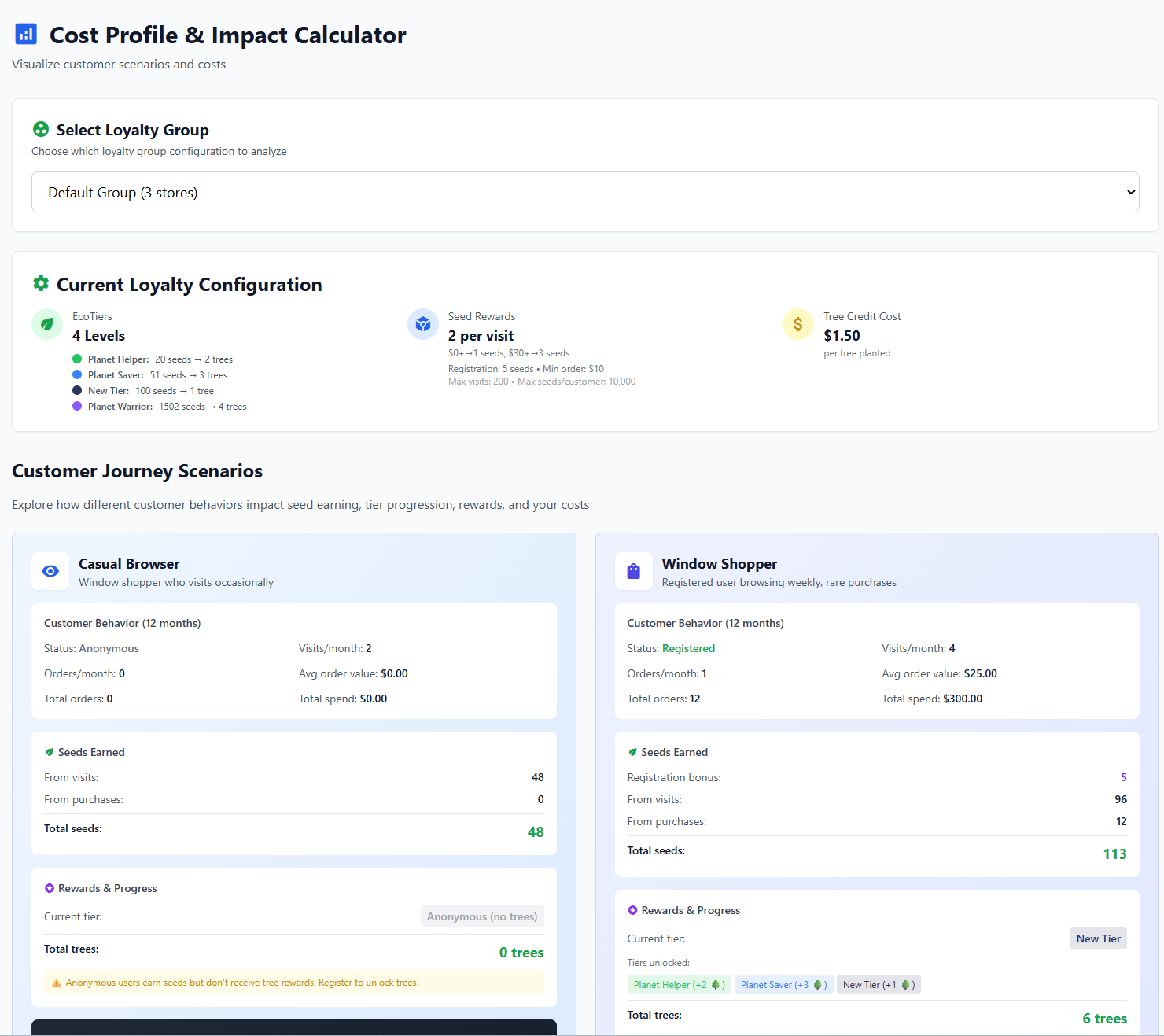
Task: Click the blue cube Seed Rewards icon
Action: point(423,324)
